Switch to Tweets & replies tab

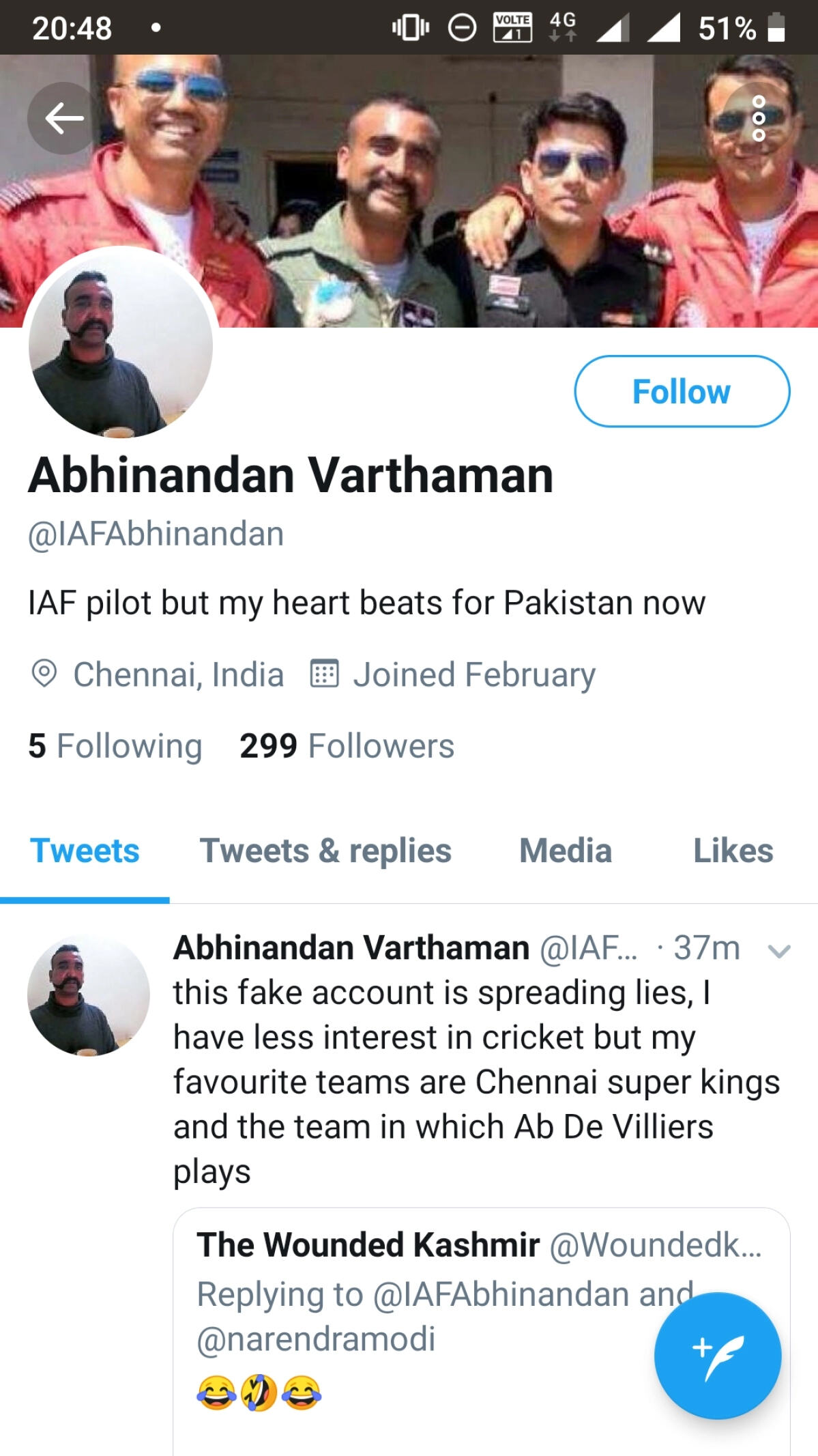pos(325,851)
